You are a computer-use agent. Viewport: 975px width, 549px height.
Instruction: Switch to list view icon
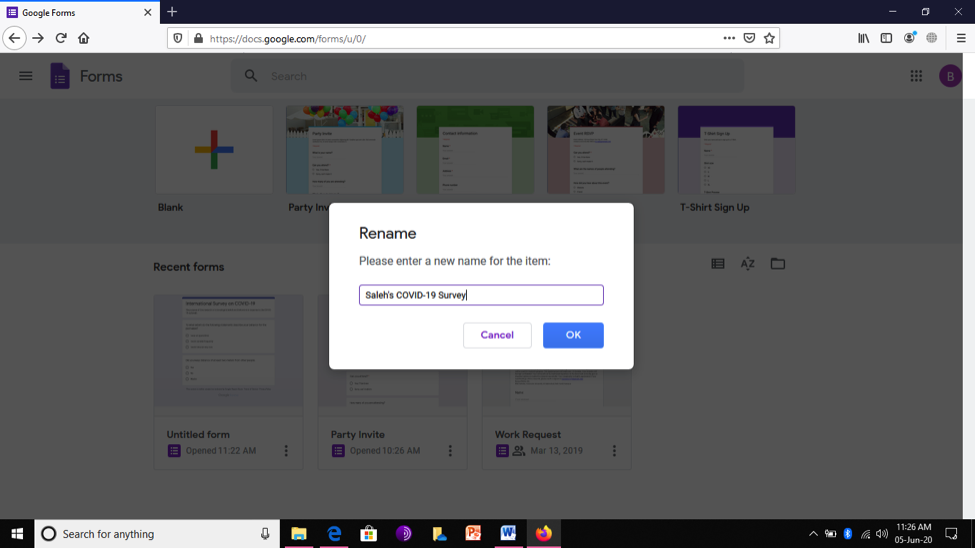[x=718, y=264]
